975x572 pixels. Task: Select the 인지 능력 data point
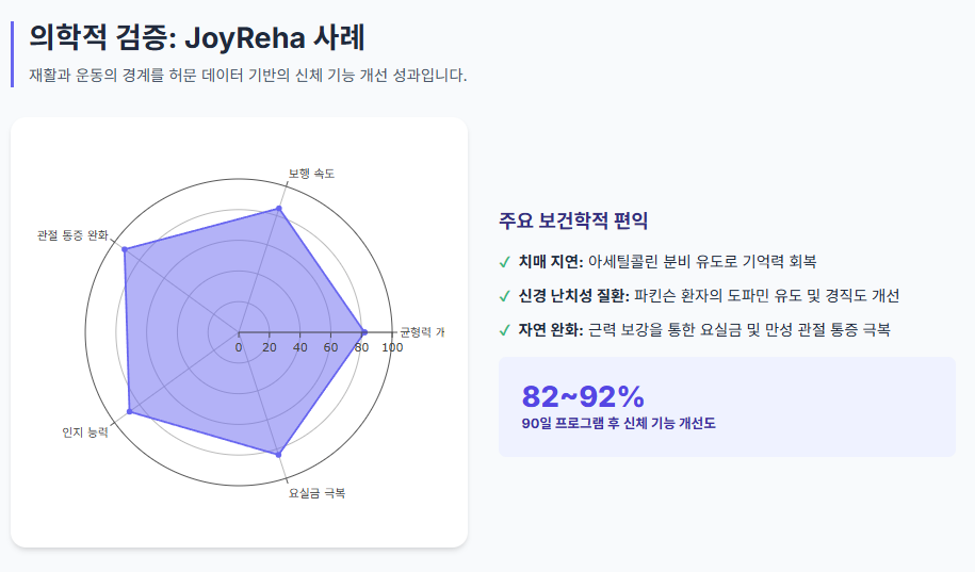[129, 412]
